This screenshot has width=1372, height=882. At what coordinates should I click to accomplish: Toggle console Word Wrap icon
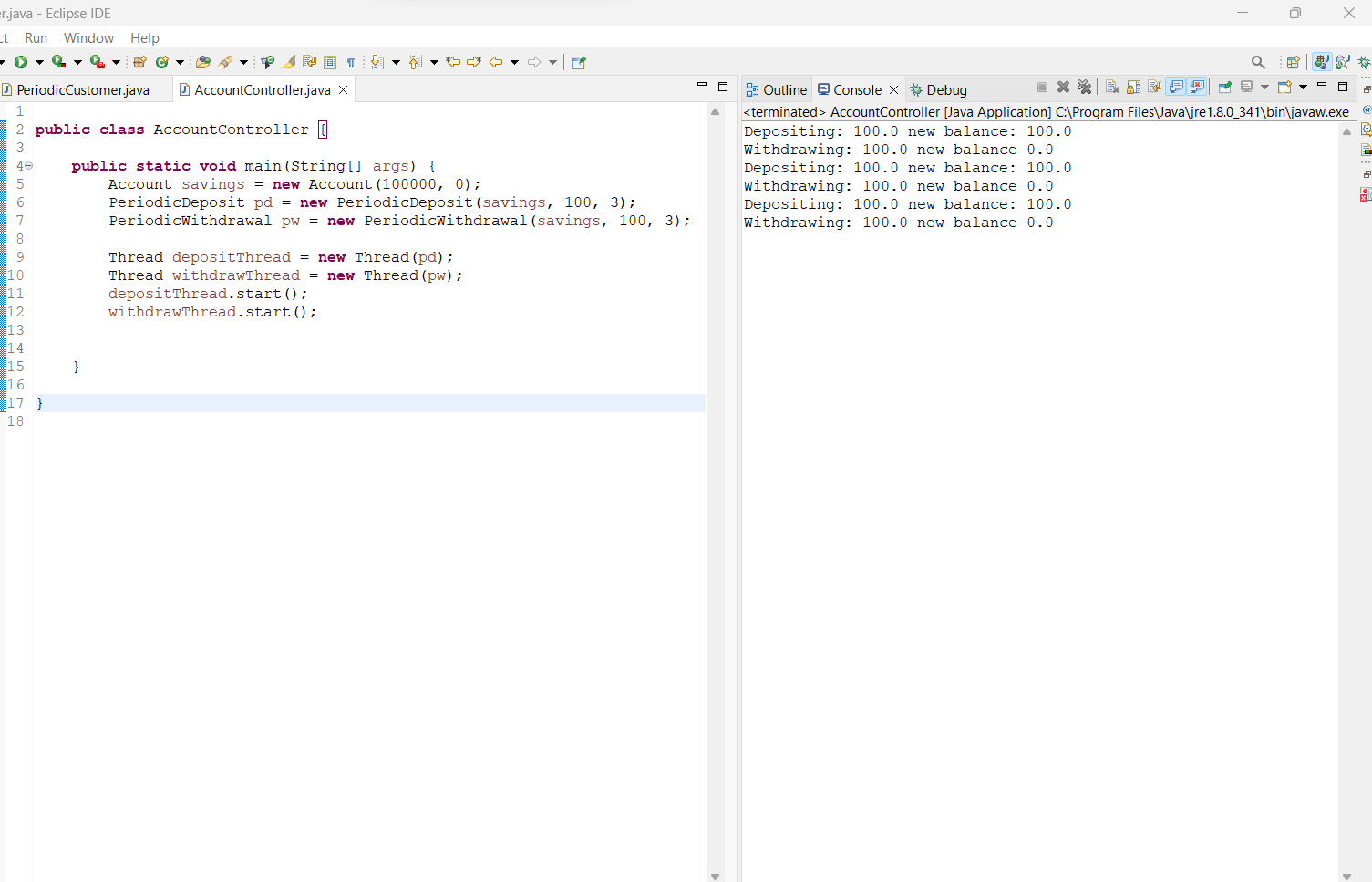[x=1154, y=87]
